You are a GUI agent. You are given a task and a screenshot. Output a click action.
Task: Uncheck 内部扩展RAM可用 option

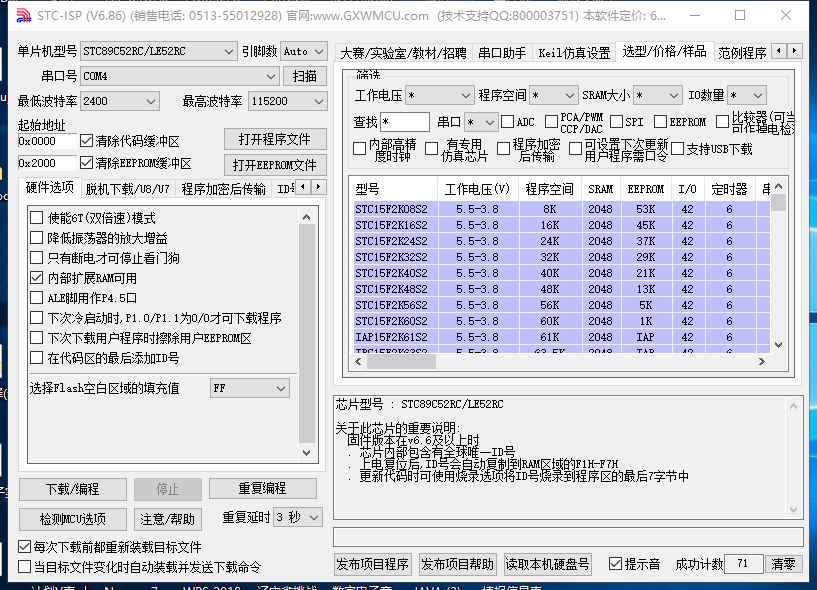tap(36, 278)
